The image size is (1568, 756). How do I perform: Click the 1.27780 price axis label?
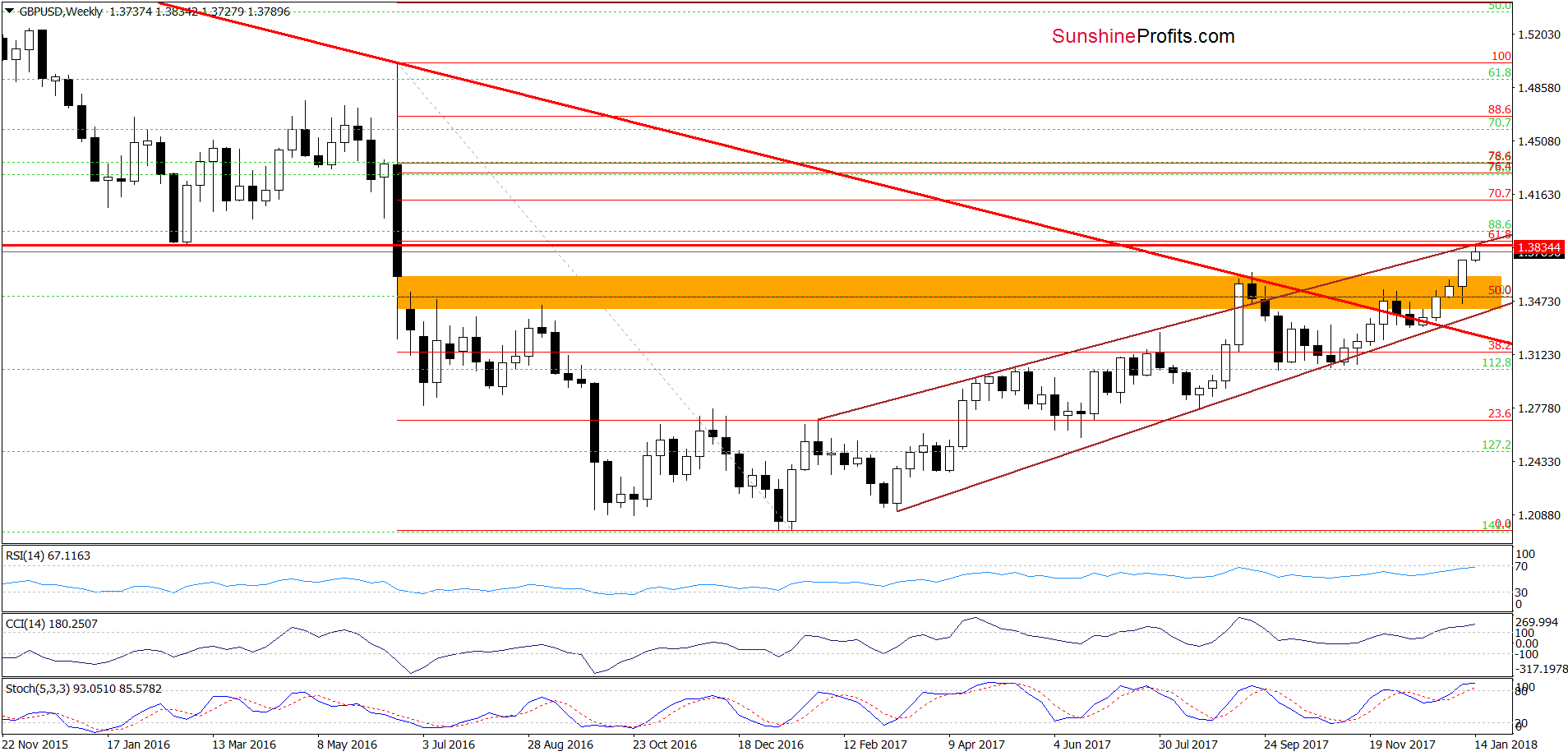[1538, 408]
